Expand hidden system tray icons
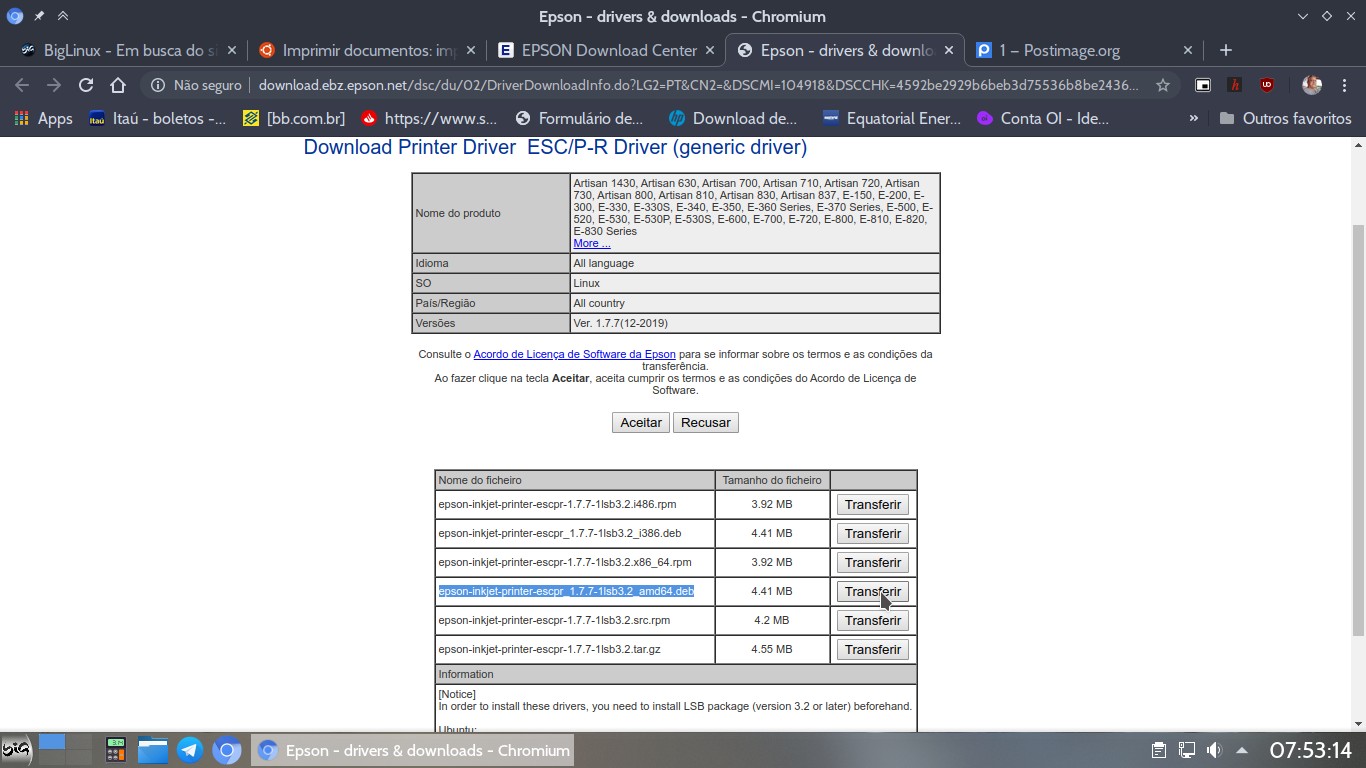Image resolution: width=1366 pixels, height=768 pixels. click(x=1242, y=750)
